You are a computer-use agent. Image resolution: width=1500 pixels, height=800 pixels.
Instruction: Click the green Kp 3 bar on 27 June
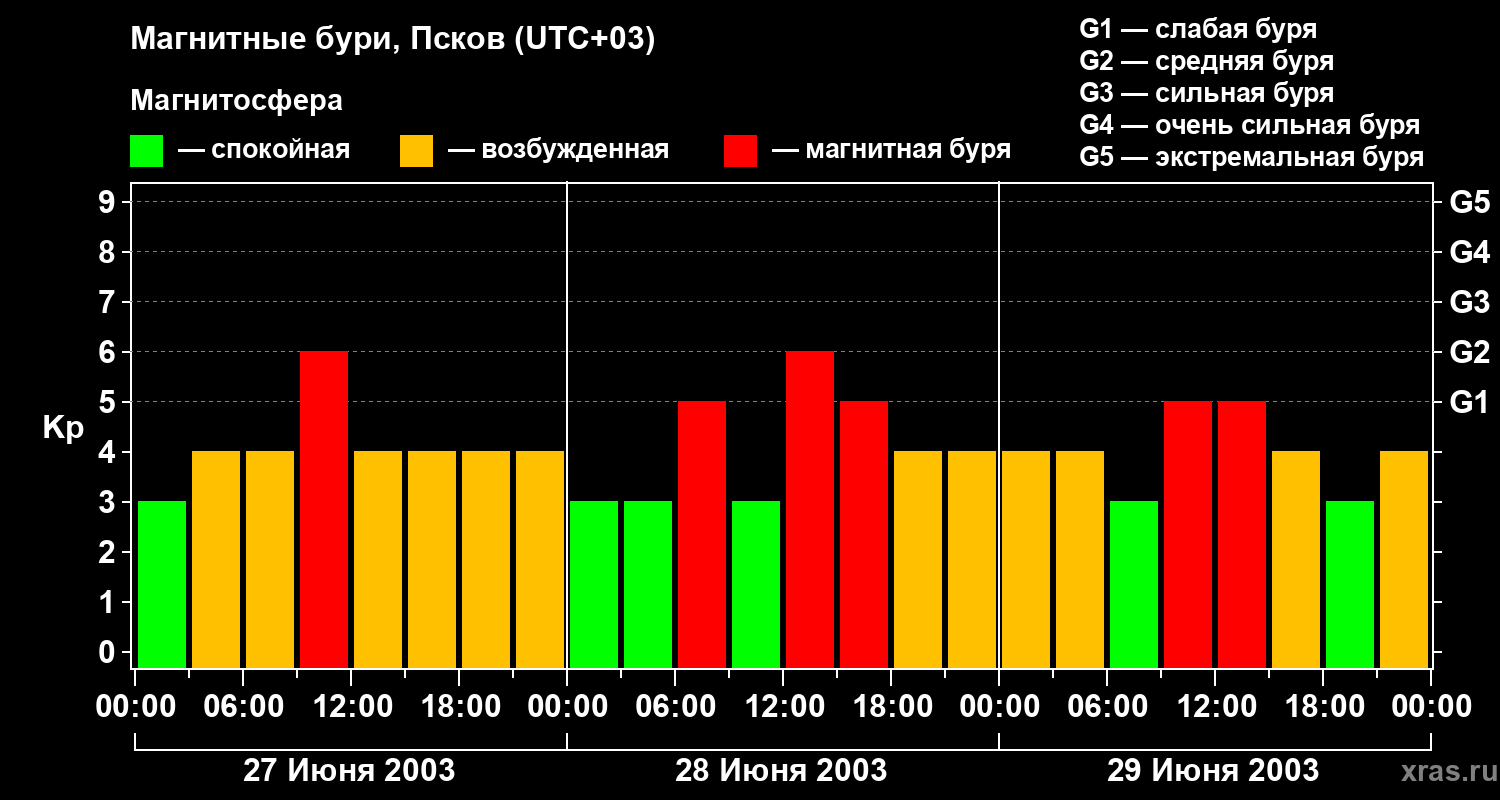coord(162,585)
